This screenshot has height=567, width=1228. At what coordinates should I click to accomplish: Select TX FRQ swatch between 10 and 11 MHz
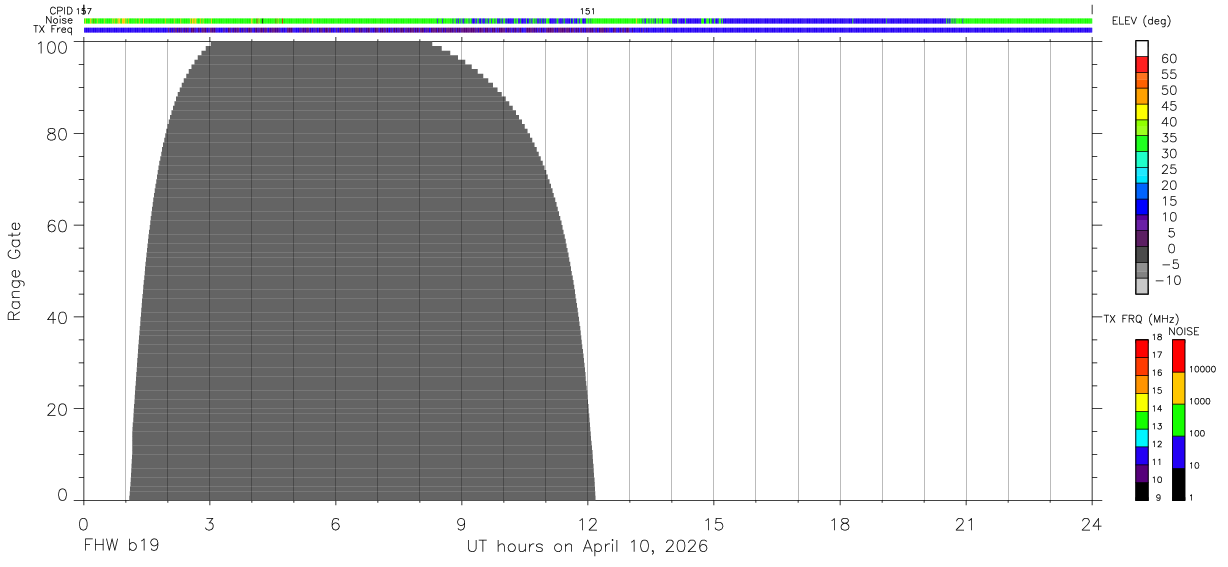coord(1142,473)
